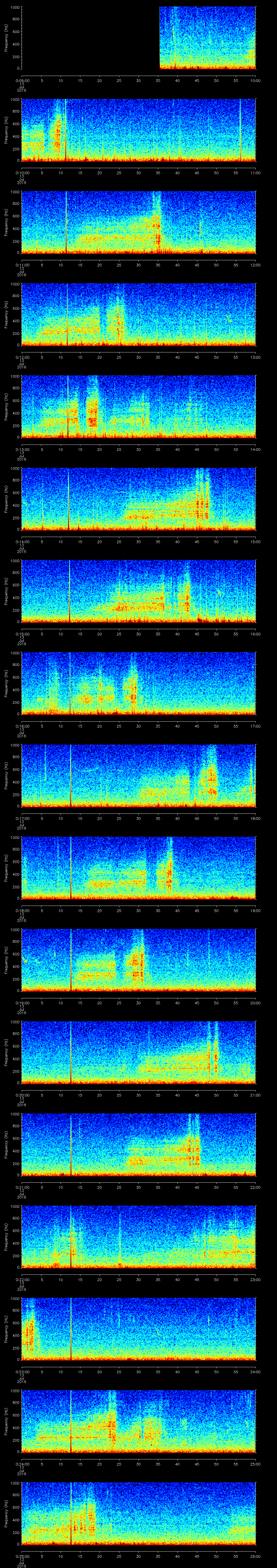Image resolution: width=277 pixels, height=1568 pixels.
Task: Click the "0:21:00" start time label
Action: pyautogui.click(x=22, y=1187)
